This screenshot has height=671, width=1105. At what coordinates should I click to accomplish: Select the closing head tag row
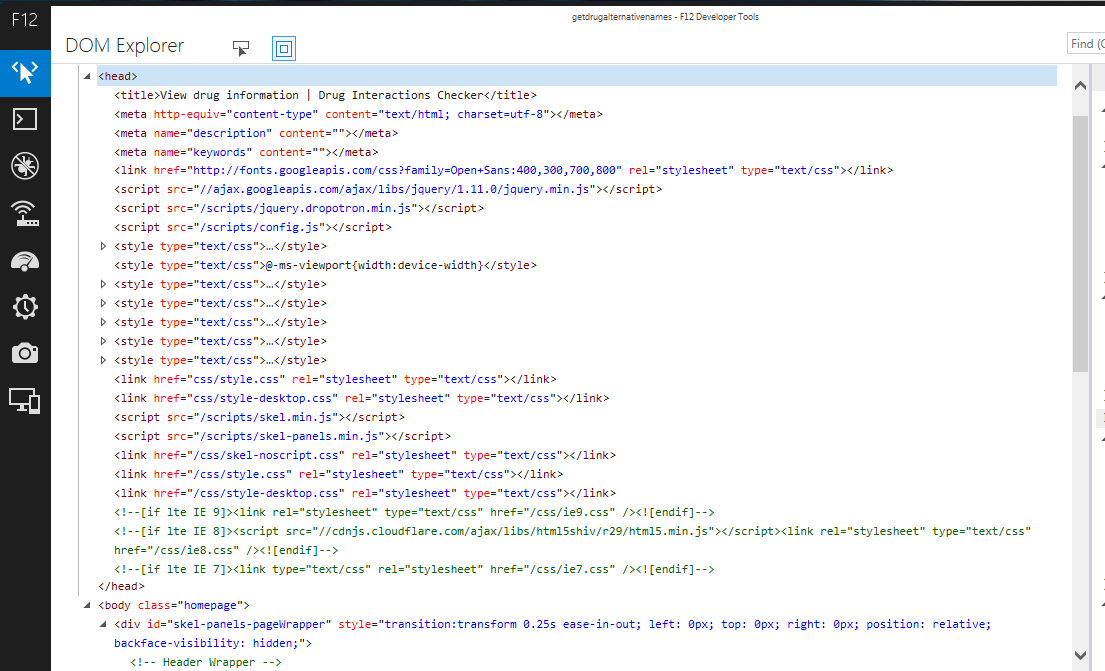click(121, 586)
